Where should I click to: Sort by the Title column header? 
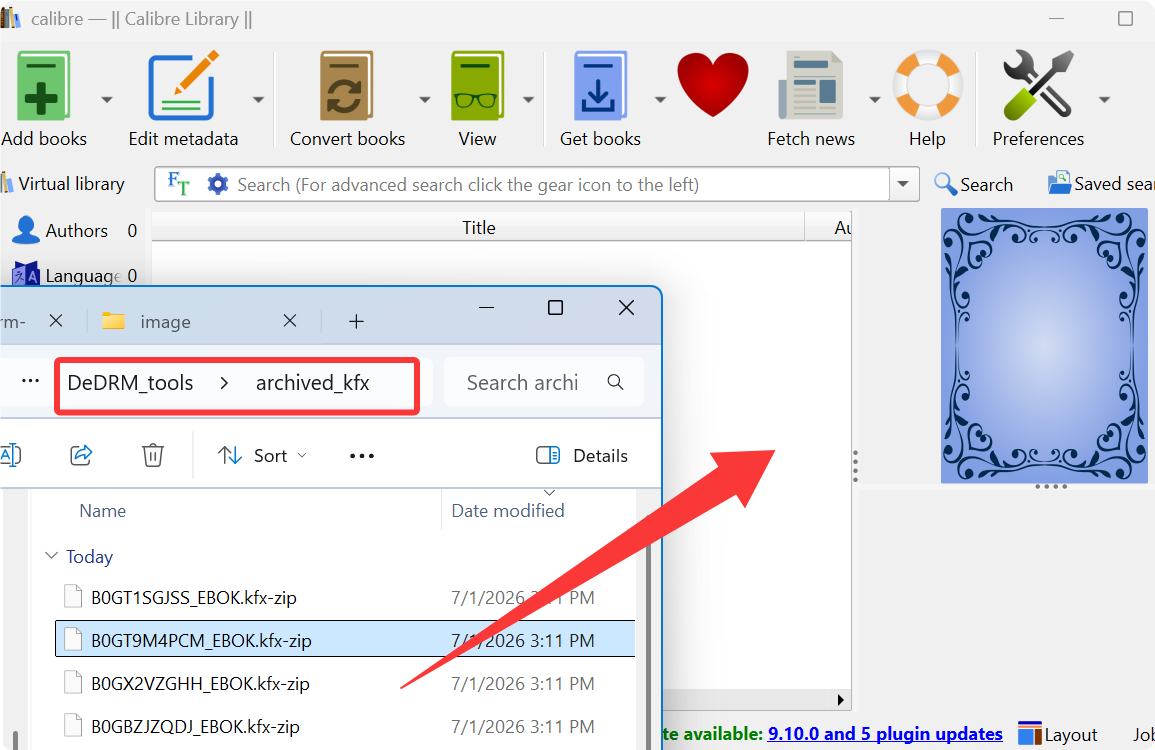478,228
